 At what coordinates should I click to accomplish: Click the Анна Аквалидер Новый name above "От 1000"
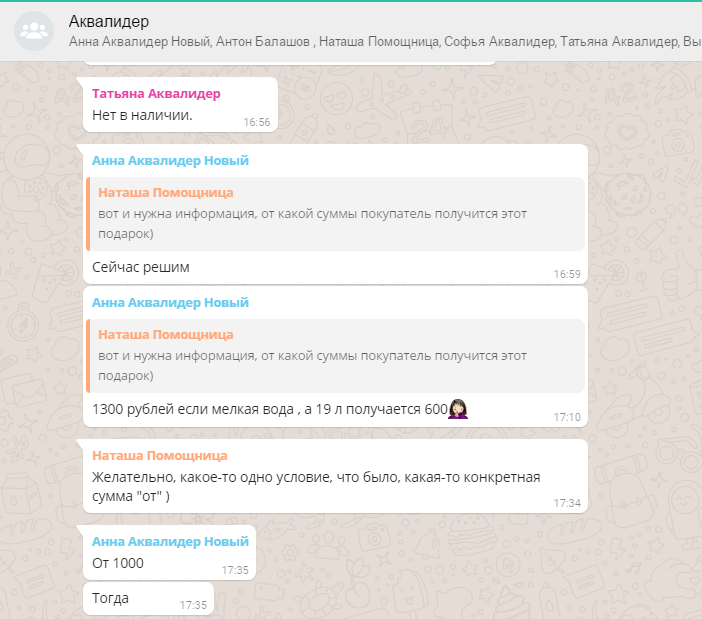click(170, 541)
